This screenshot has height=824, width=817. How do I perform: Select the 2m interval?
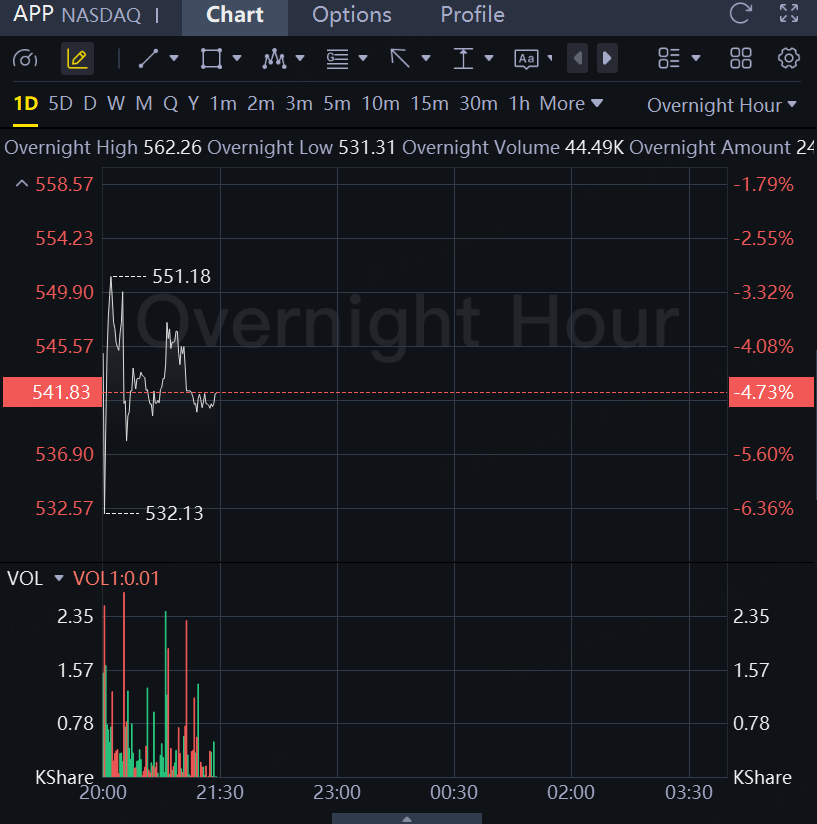(261, 104)
